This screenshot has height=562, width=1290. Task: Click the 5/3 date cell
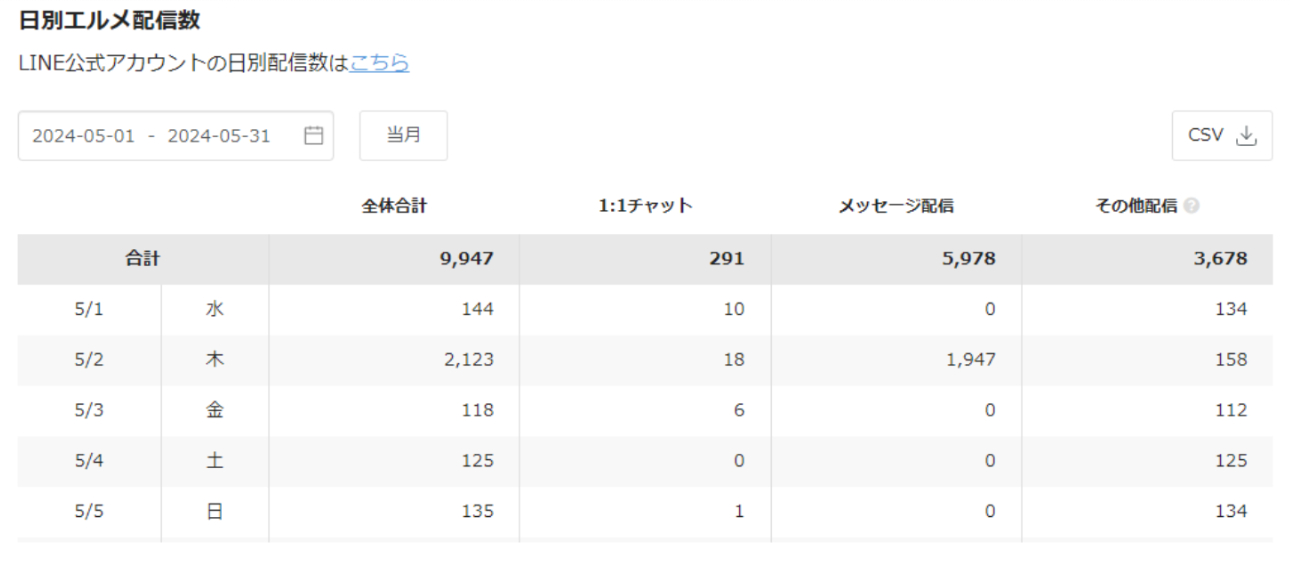89,410
